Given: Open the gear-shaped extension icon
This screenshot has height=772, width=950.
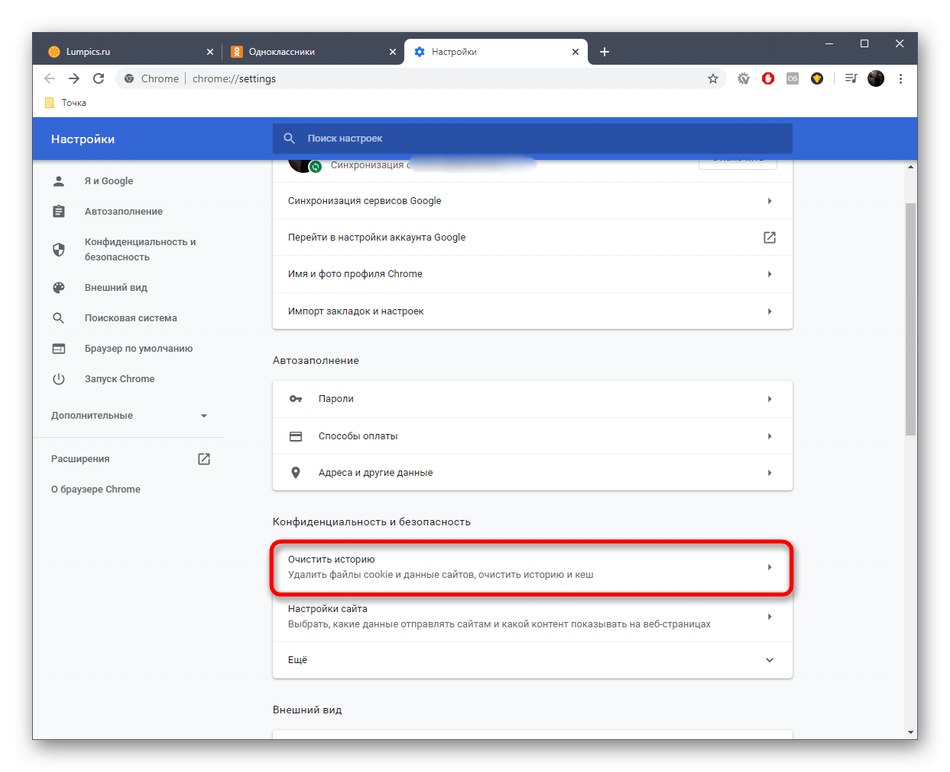Looking at the screenshot, I should coord(743,78).
